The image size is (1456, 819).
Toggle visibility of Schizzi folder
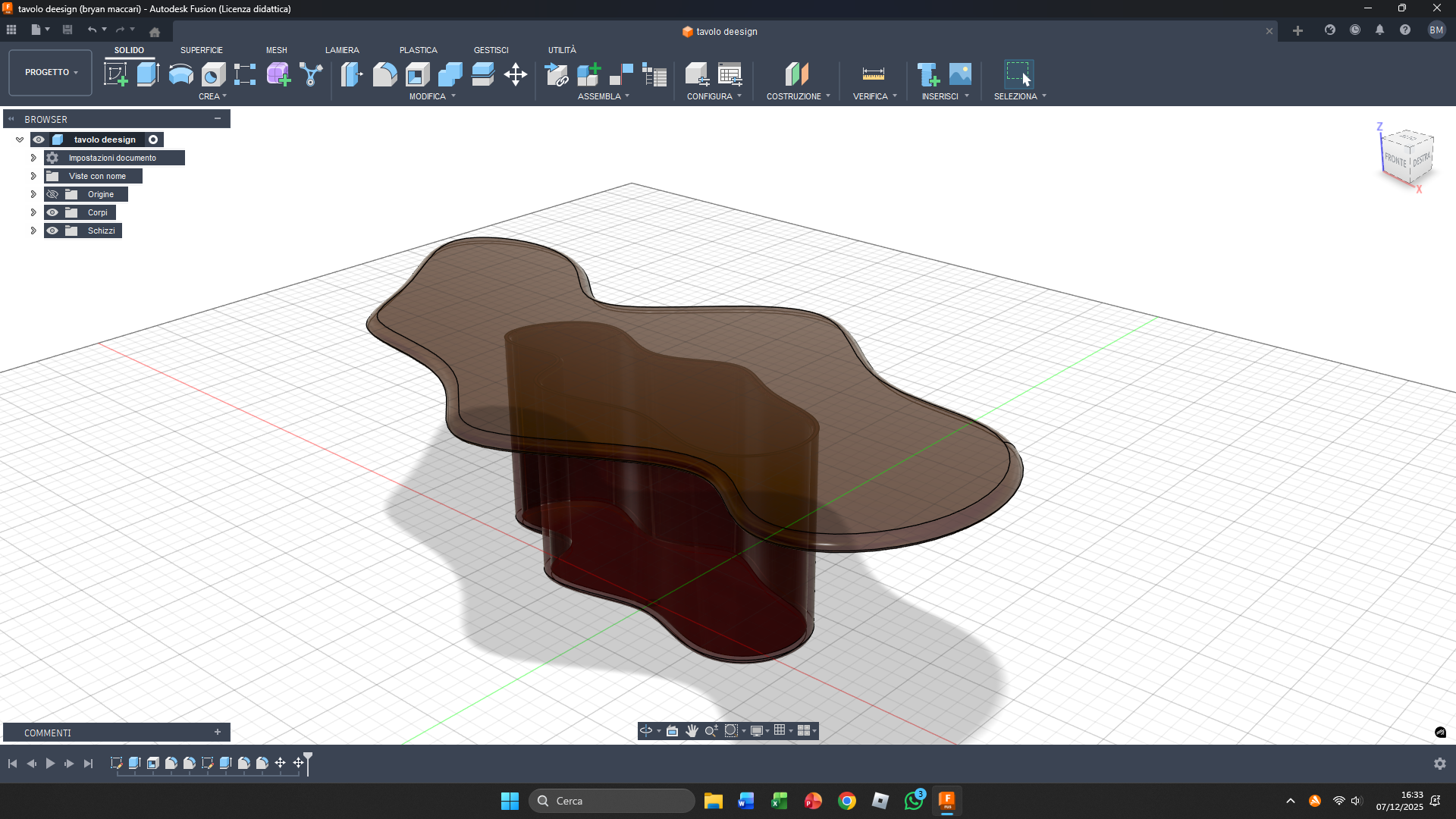[52, 231]
